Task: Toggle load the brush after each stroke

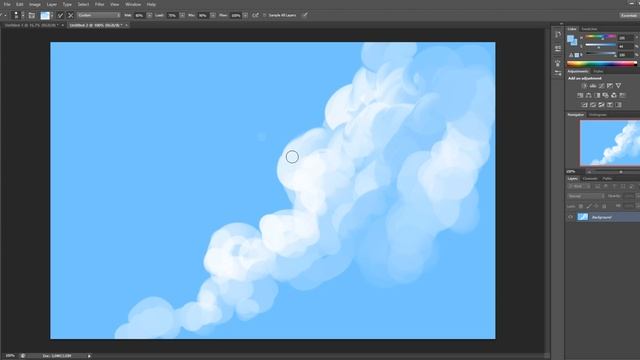Action: [60, 16]
